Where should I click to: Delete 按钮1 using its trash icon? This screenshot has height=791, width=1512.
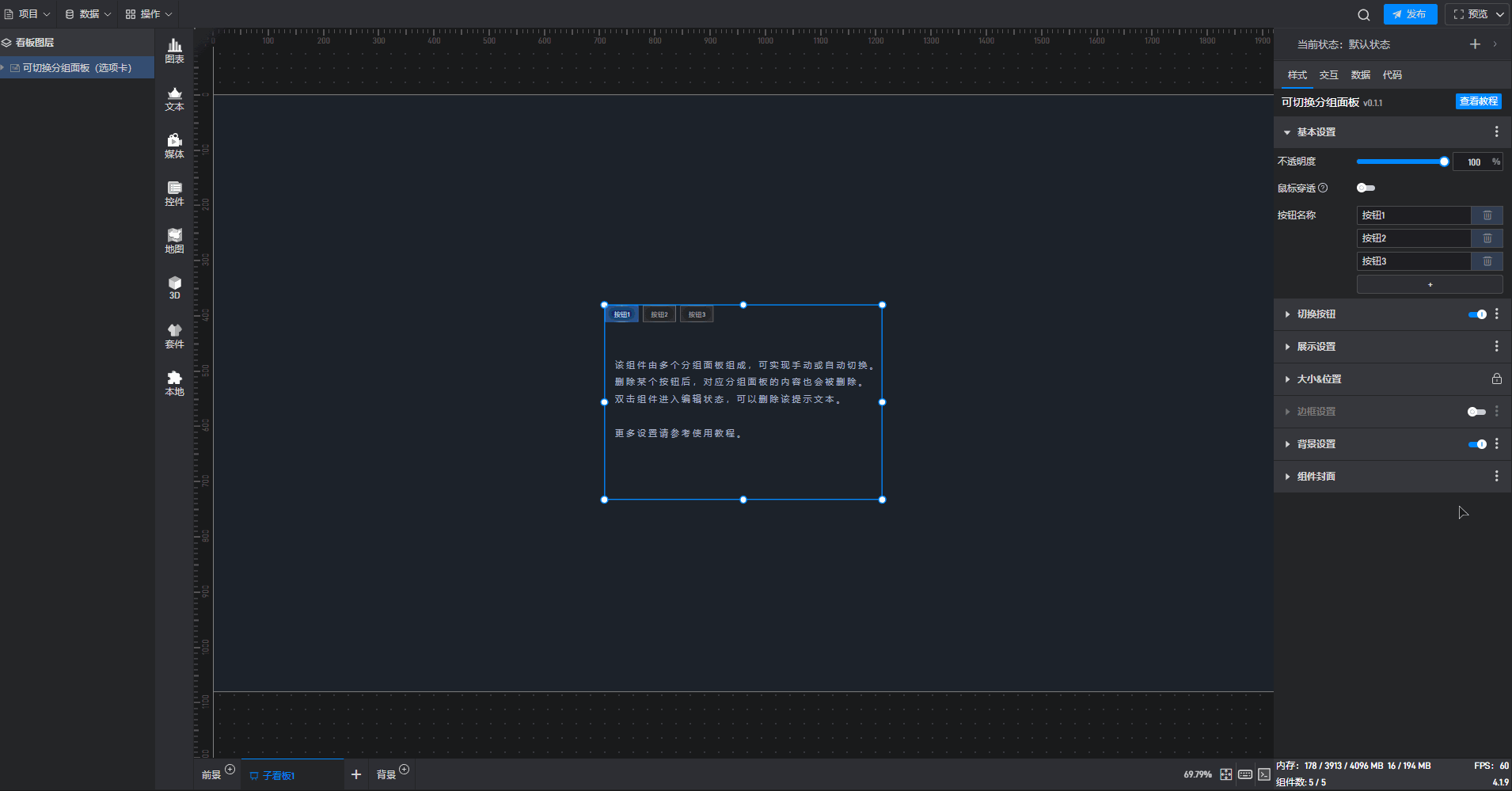1487,215
